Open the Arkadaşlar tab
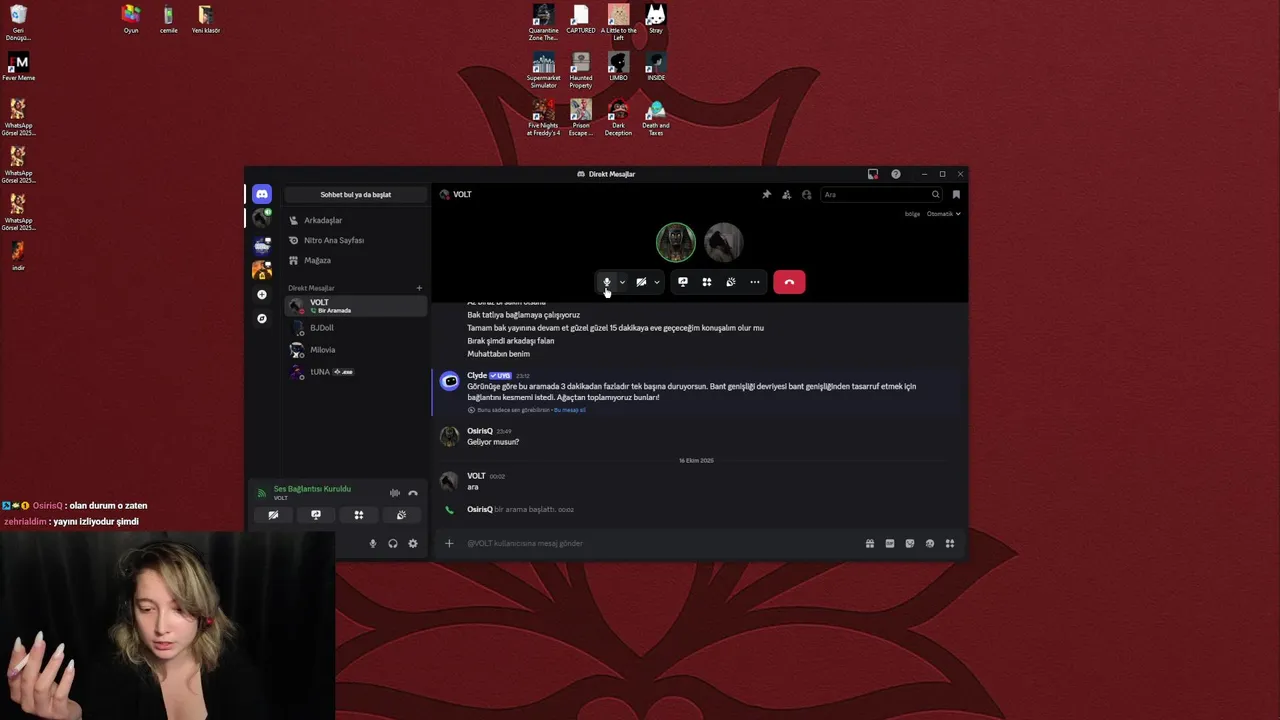This screenshot has height=720, width=1280. pos(356,220)
